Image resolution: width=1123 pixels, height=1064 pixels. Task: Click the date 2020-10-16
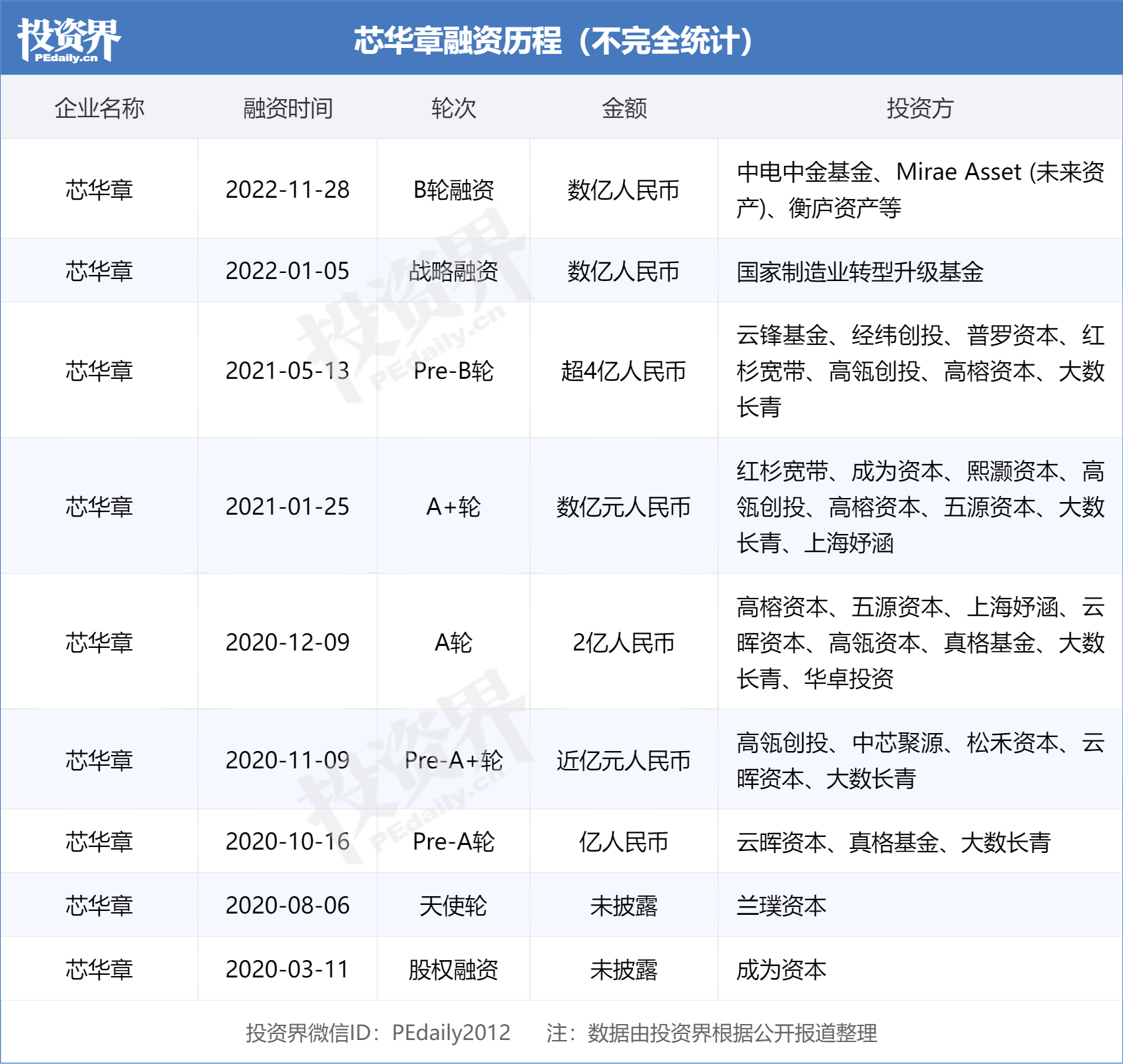tap(288, 842)
